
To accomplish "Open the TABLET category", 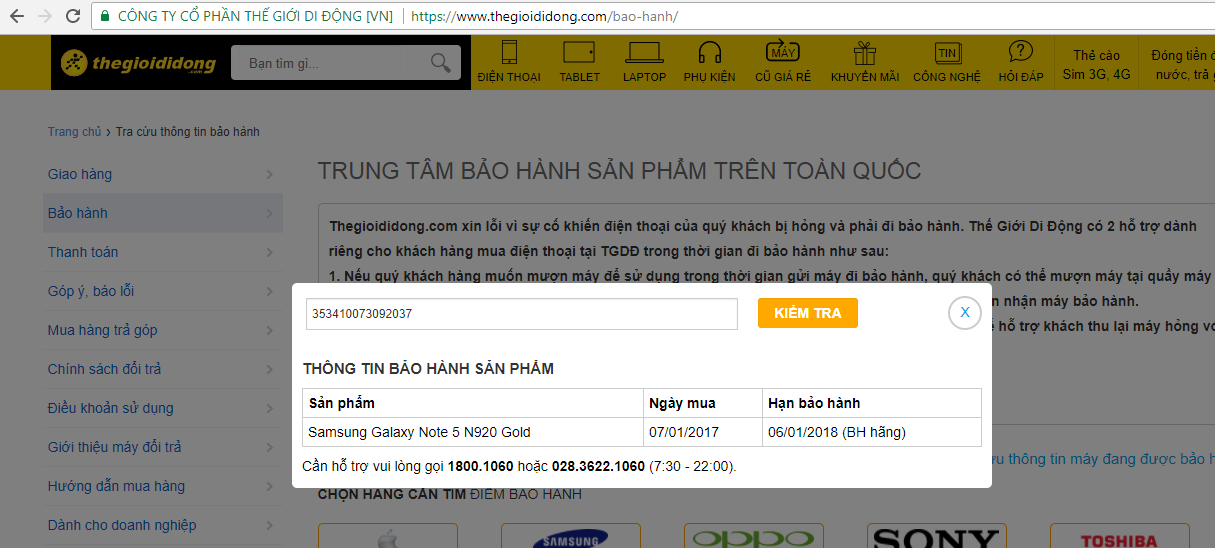I will click(579, 63).
